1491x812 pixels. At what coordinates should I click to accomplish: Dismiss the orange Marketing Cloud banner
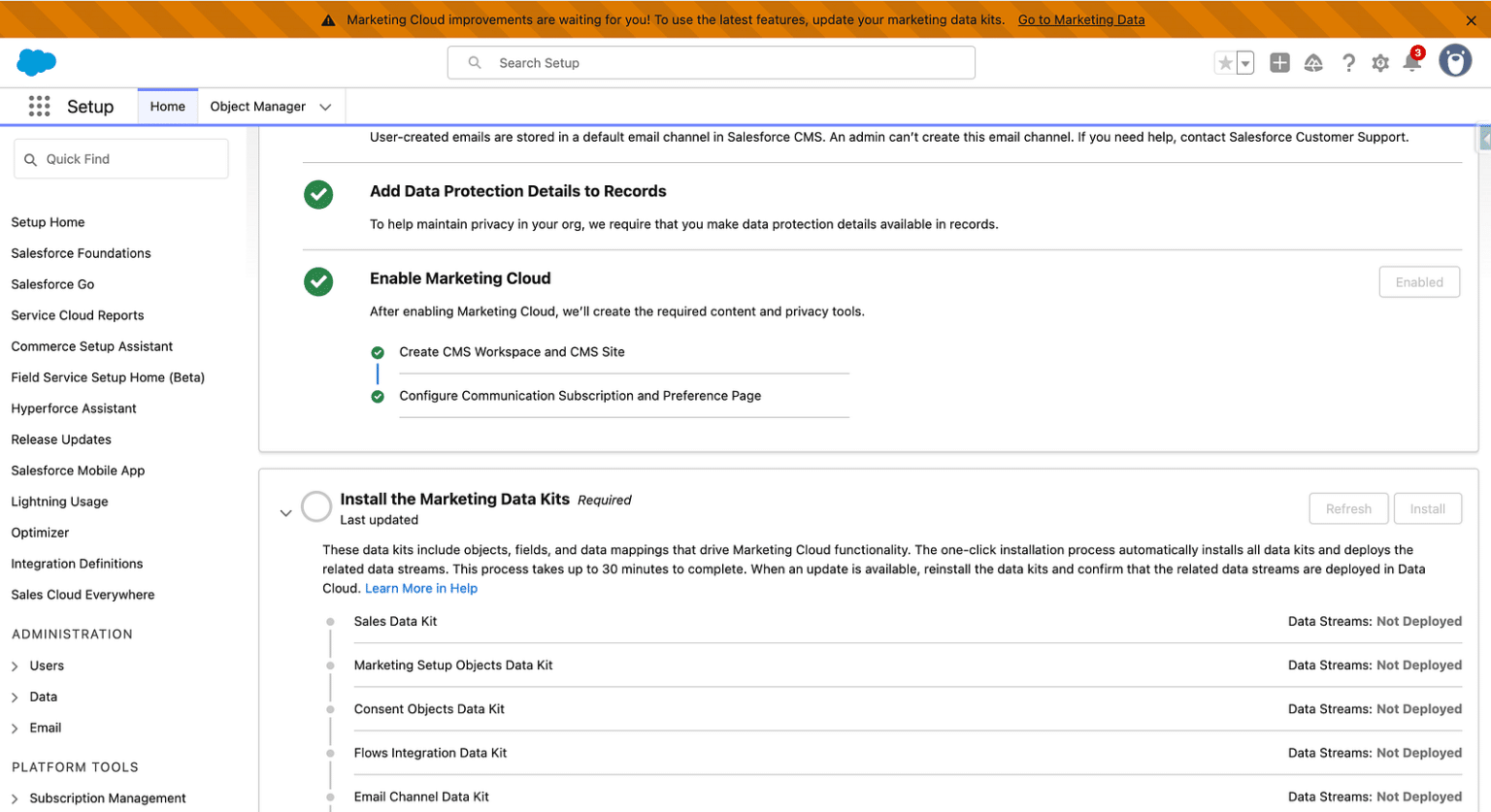1472,19
